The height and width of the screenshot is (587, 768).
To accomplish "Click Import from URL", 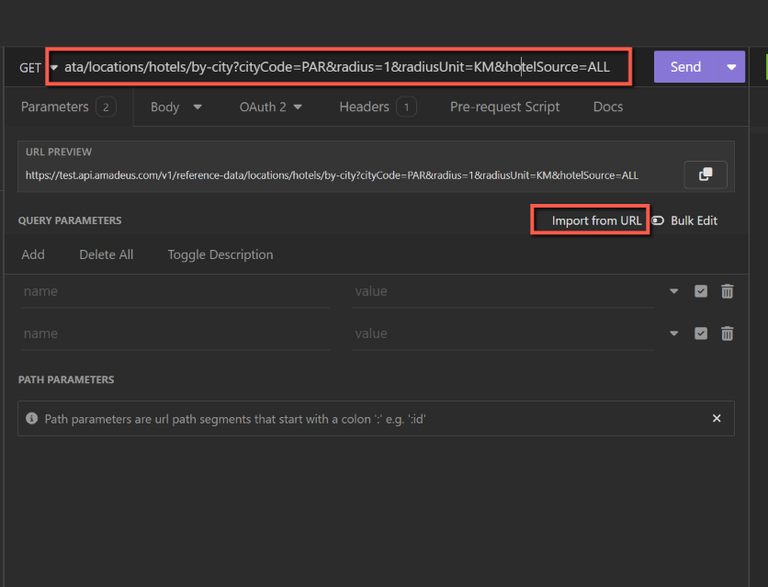I will [596, 220].
